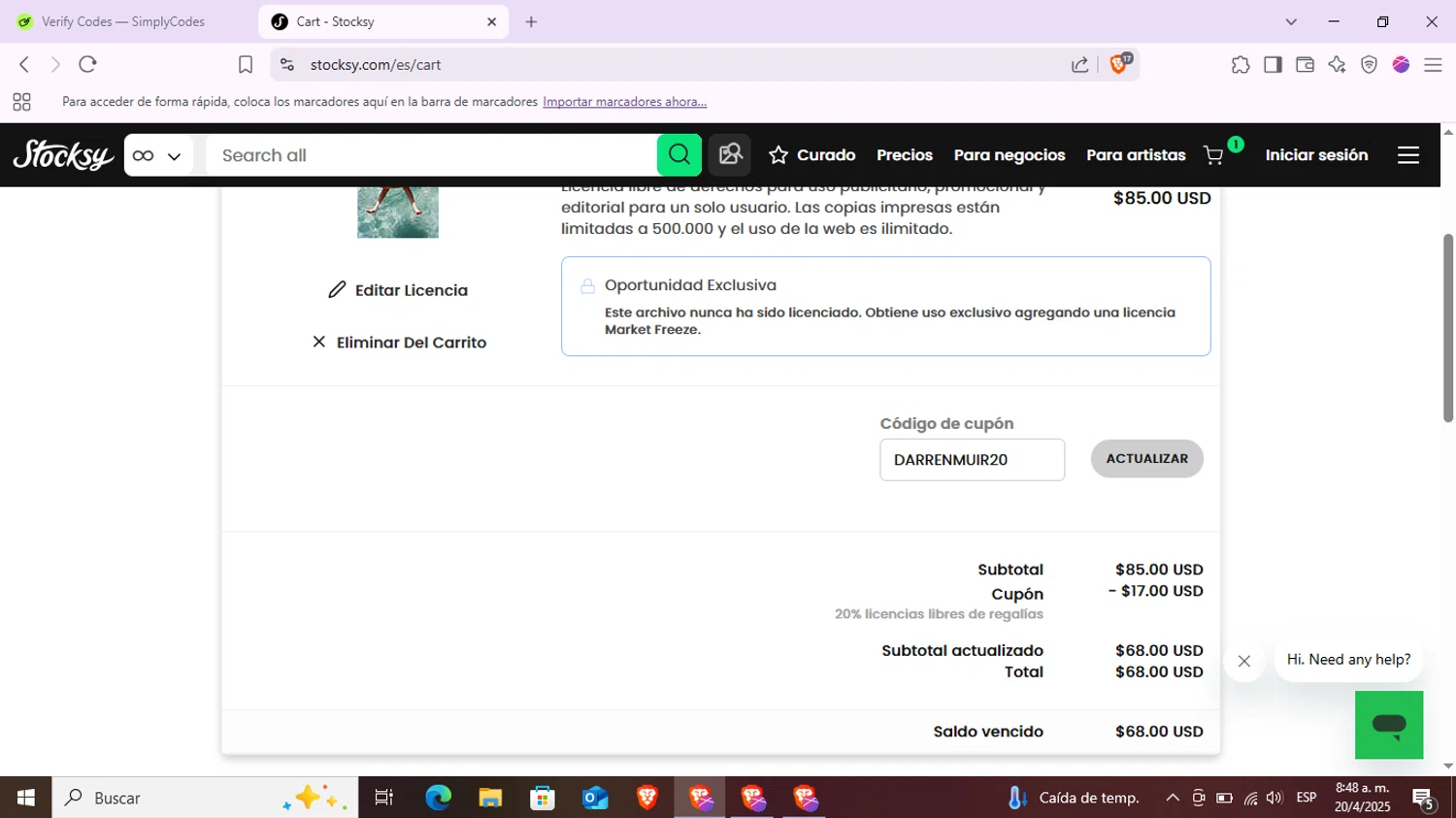Open File Explorer from taskbar
The width and height of the screenshot is (1456, 818).
[490, 798]
